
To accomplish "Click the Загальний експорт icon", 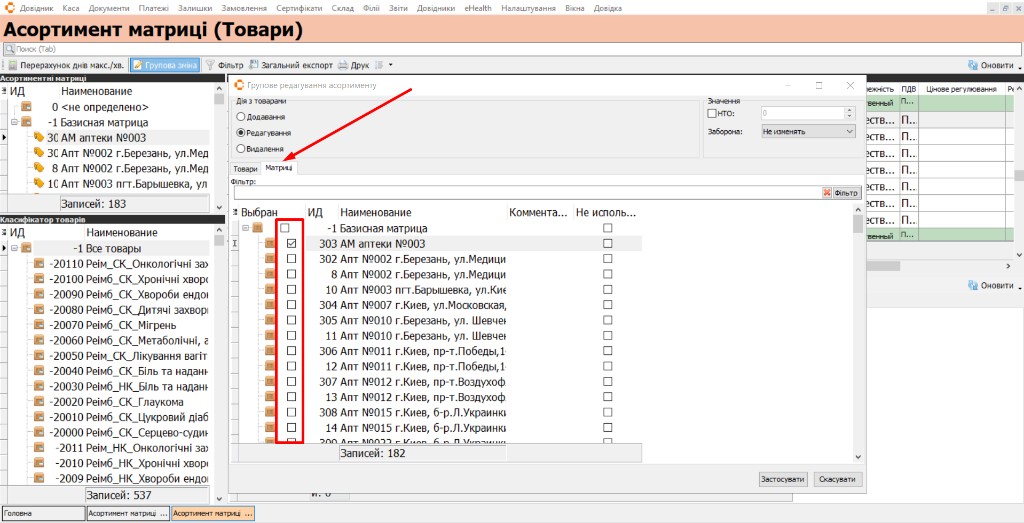I will [x=253, y=65].
